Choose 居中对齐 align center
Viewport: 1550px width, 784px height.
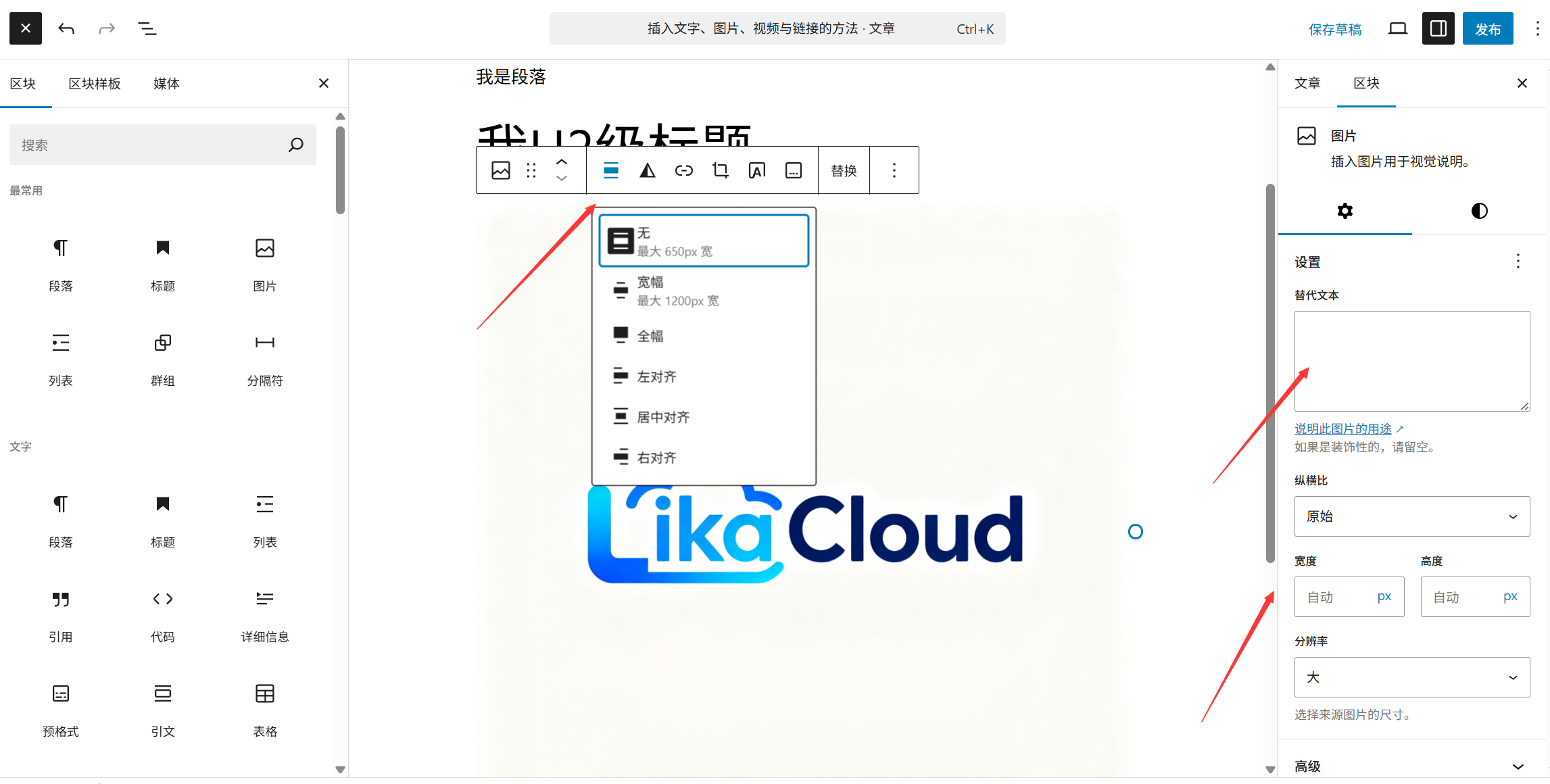point(704,417)
